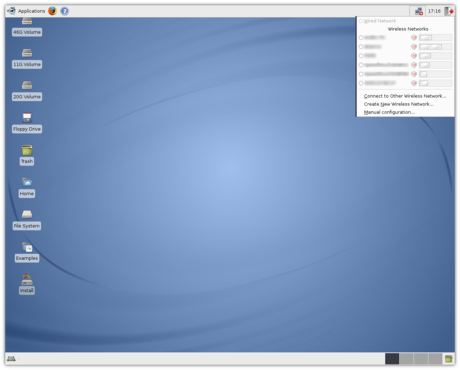Open the Trash desktop icon
Viewport: 460px width, 370px height.
click(27, 155)
